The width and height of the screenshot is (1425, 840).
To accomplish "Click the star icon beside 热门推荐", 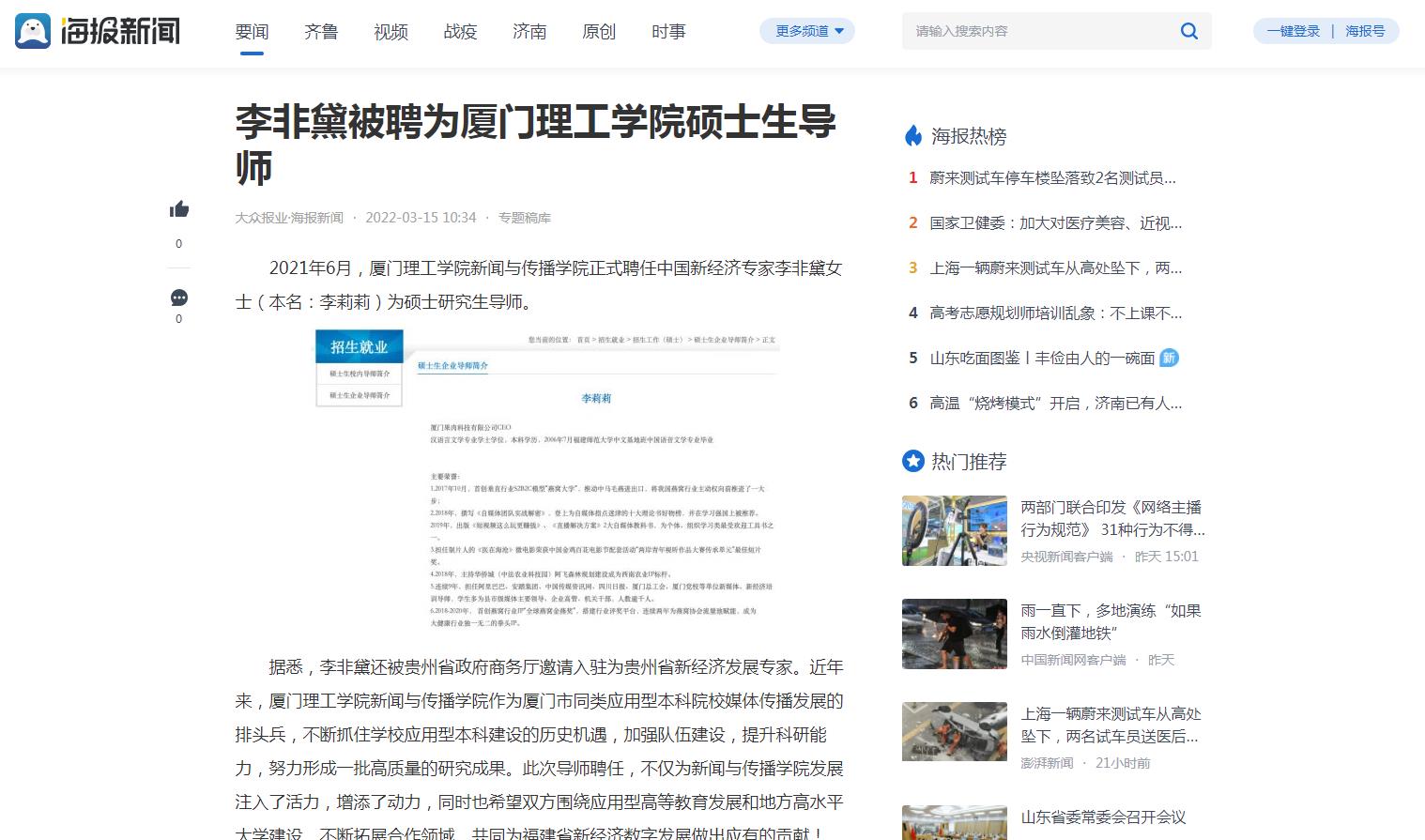I will [x=912, y=461].
